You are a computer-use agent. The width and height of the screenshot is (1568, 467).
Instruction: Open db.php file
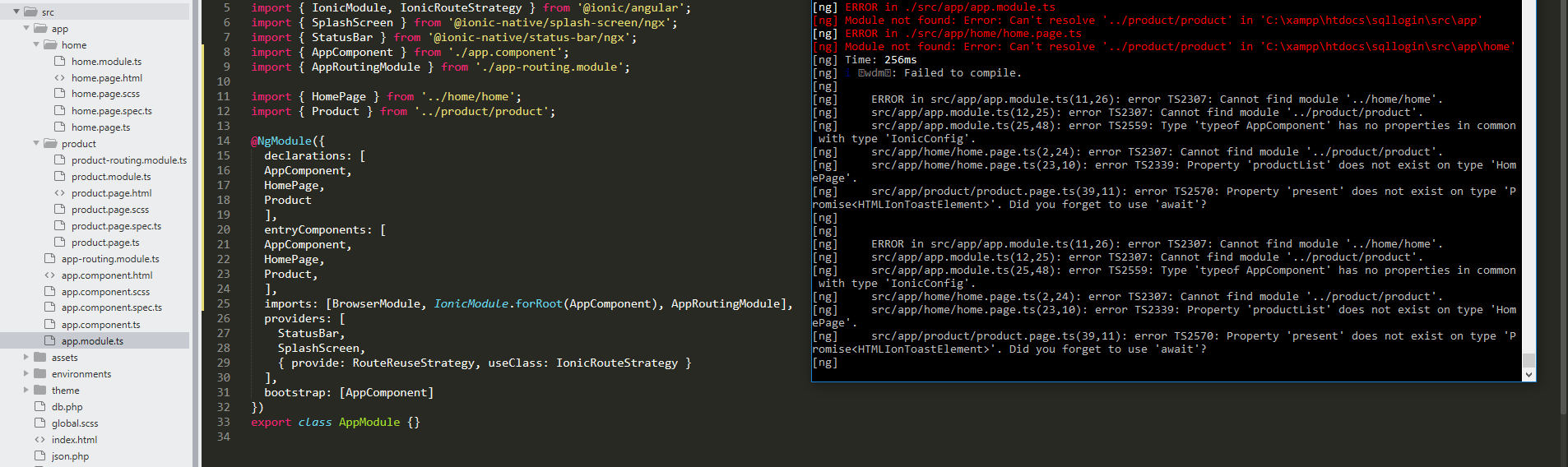click(67, 407)
